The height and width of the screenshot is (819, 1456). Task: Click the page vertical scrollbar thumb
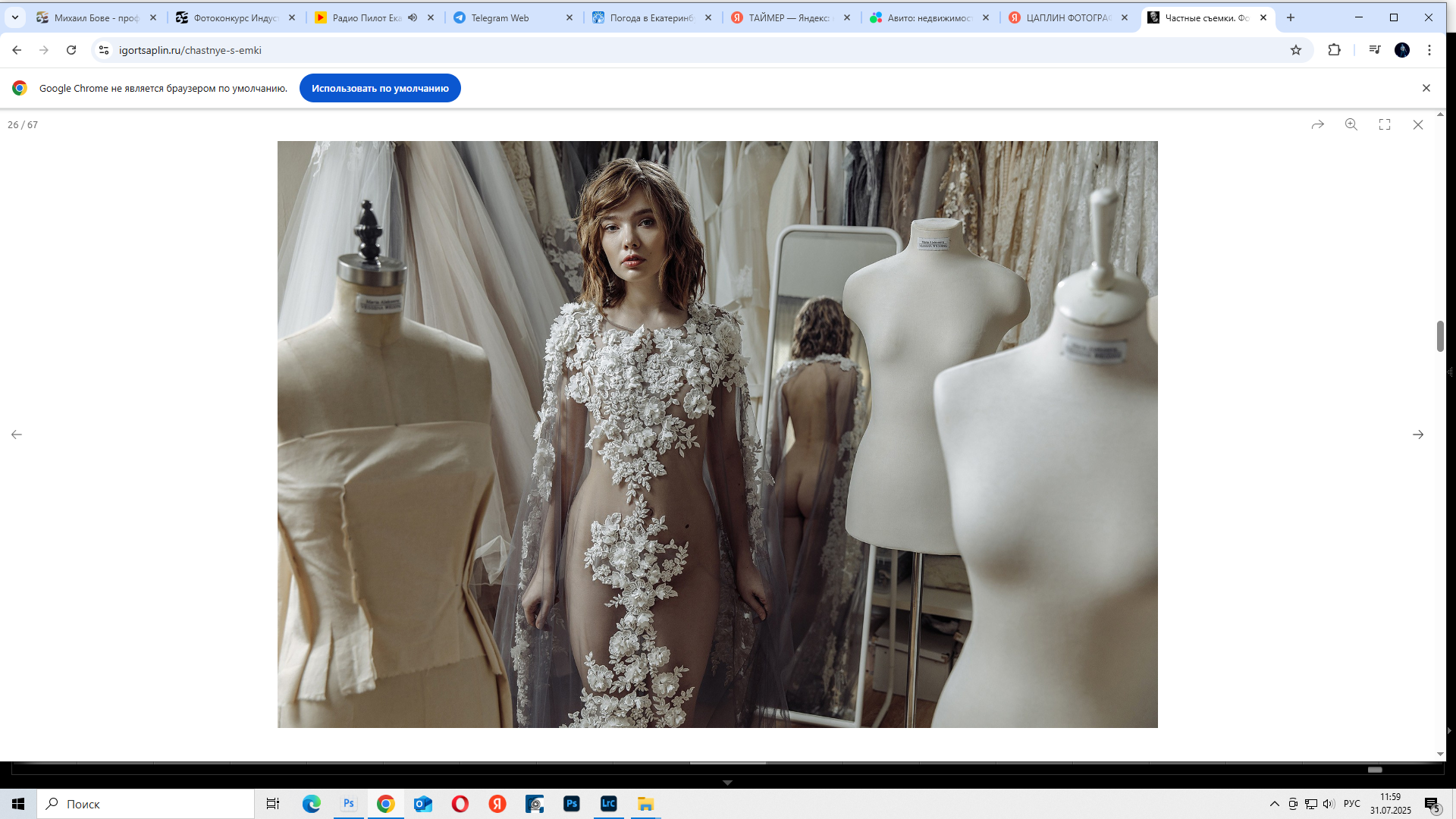coord(1439,336)
